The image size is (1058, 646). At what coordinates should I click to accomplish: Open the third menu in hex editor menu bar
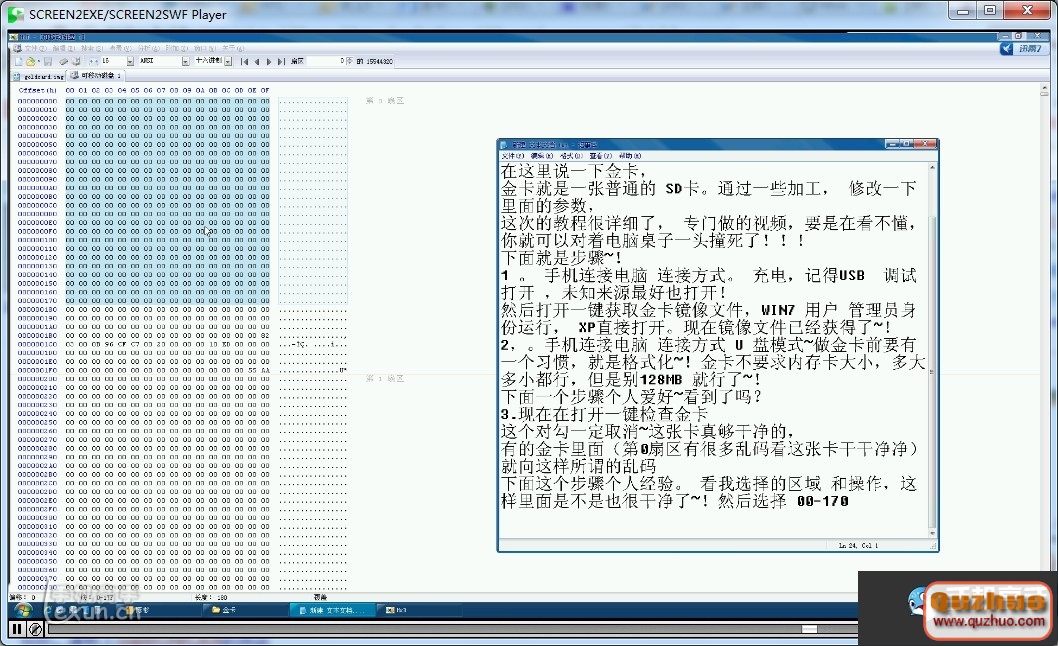click(x=92, y=49)
